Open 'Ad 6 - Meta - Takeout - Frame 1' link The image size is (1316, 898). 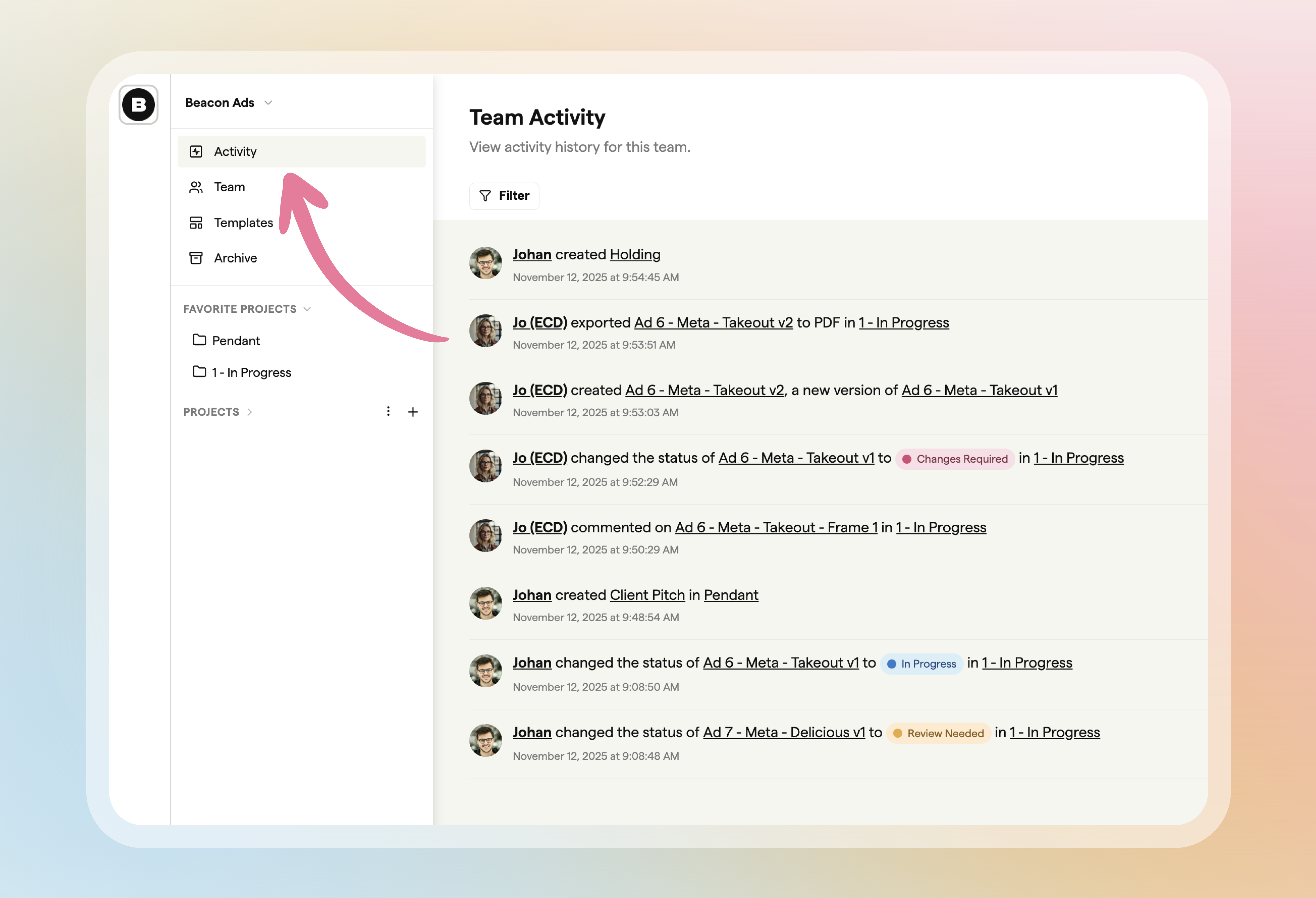pos(776,527)
